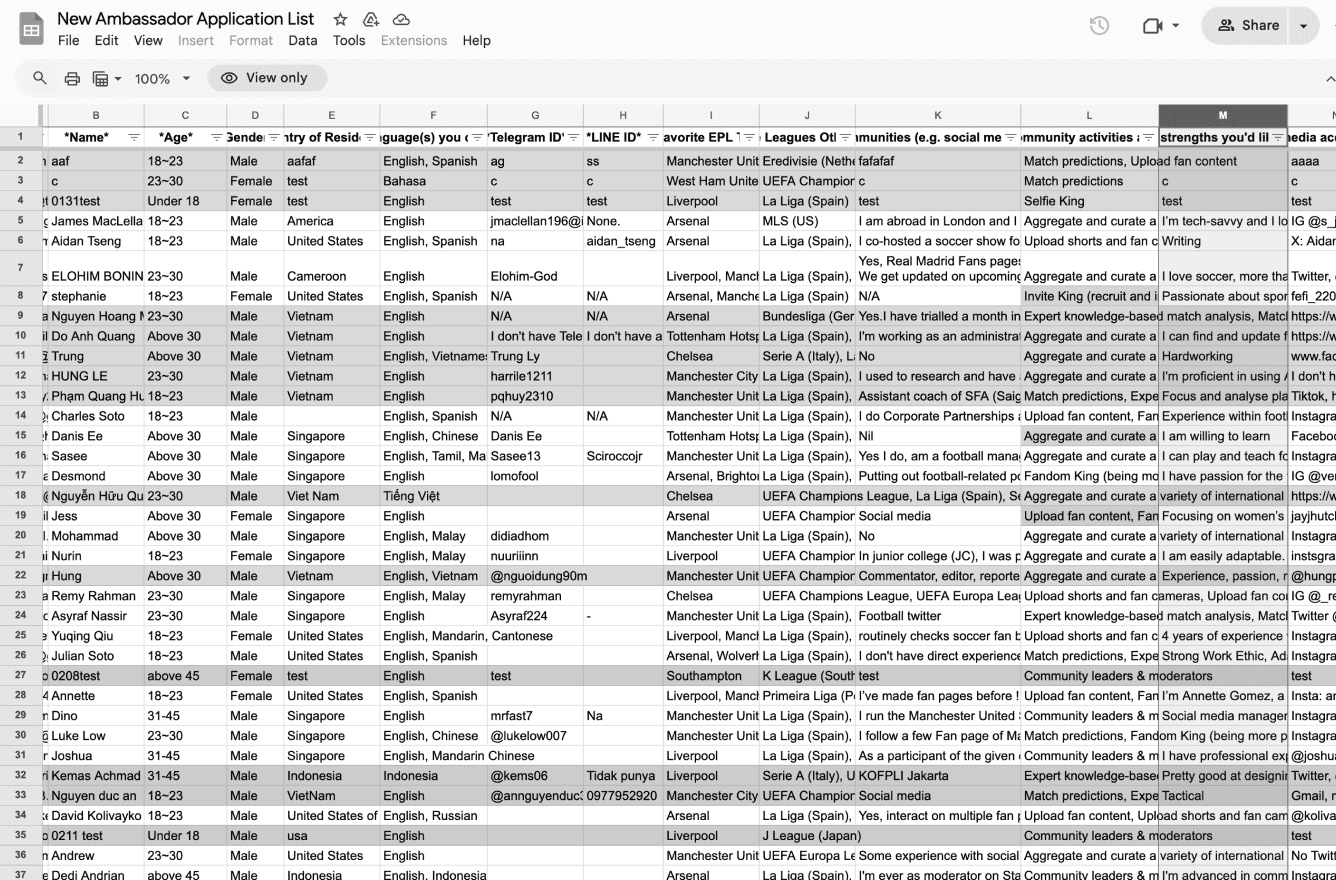The image size is (1336, 880).
Task: Select the 'Hardworking' strengths cell
Action: pyautogui.click(x=1223, y=356)
